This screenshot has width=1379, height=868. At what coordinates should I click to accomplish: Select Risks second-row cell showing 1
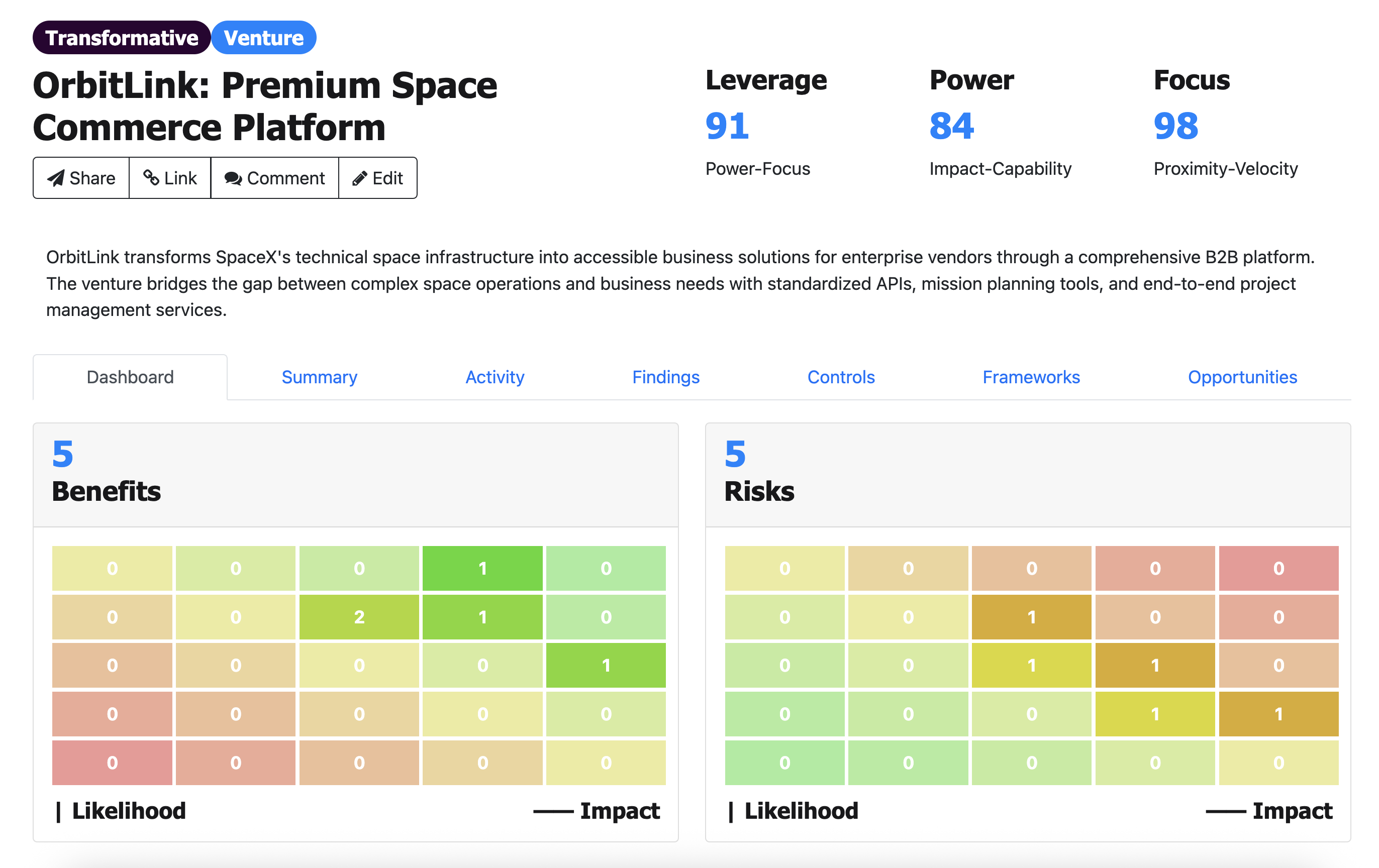click(1031, 617)
